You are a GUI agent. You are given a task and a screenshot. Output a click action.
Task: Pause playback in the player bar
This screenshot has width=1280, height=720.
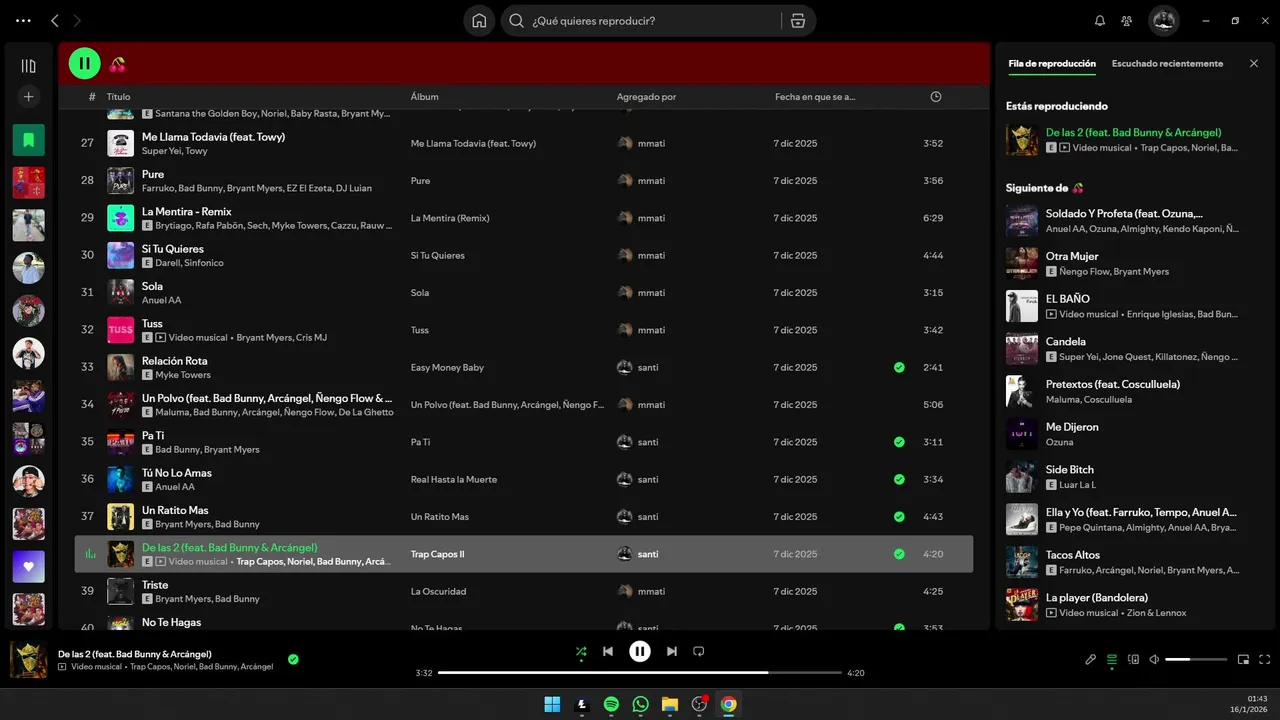pos(640,652)
